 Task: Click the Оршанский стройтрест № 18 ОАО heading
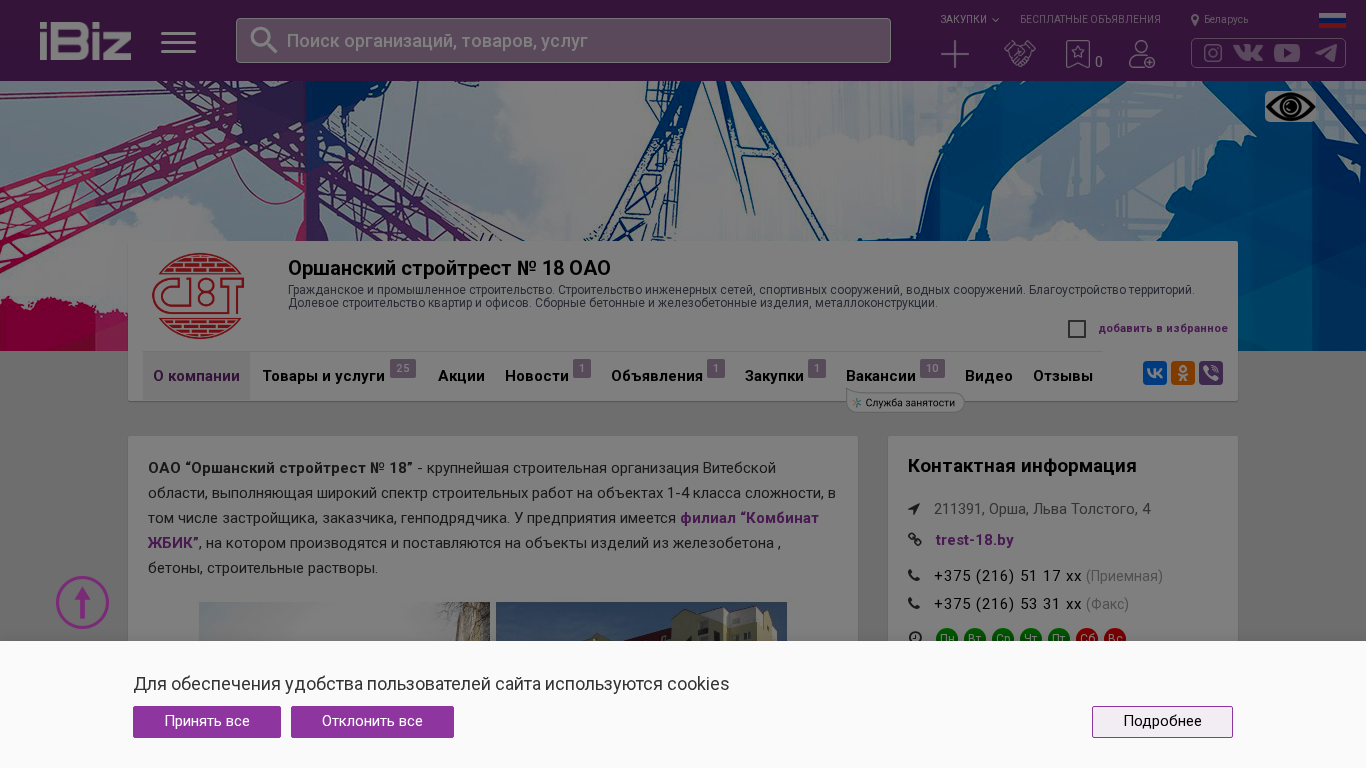449,268
